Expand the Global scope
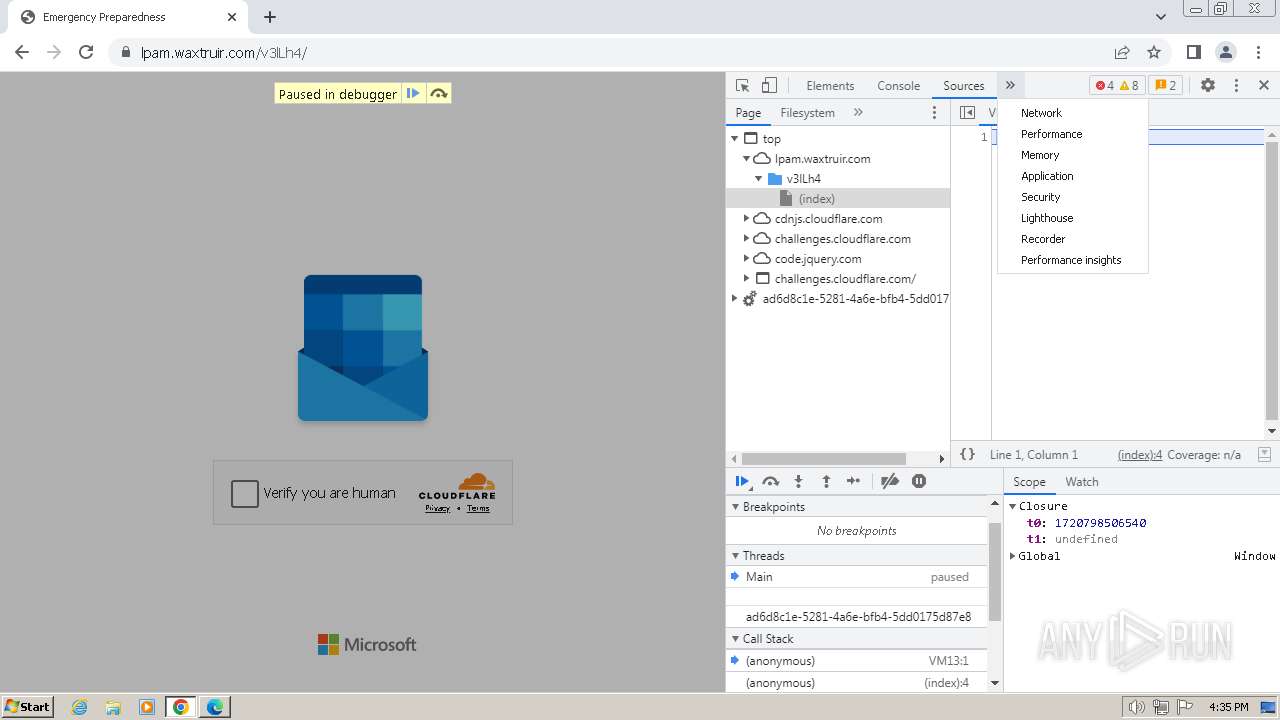1280x720 pixels. click(1012, 556)
